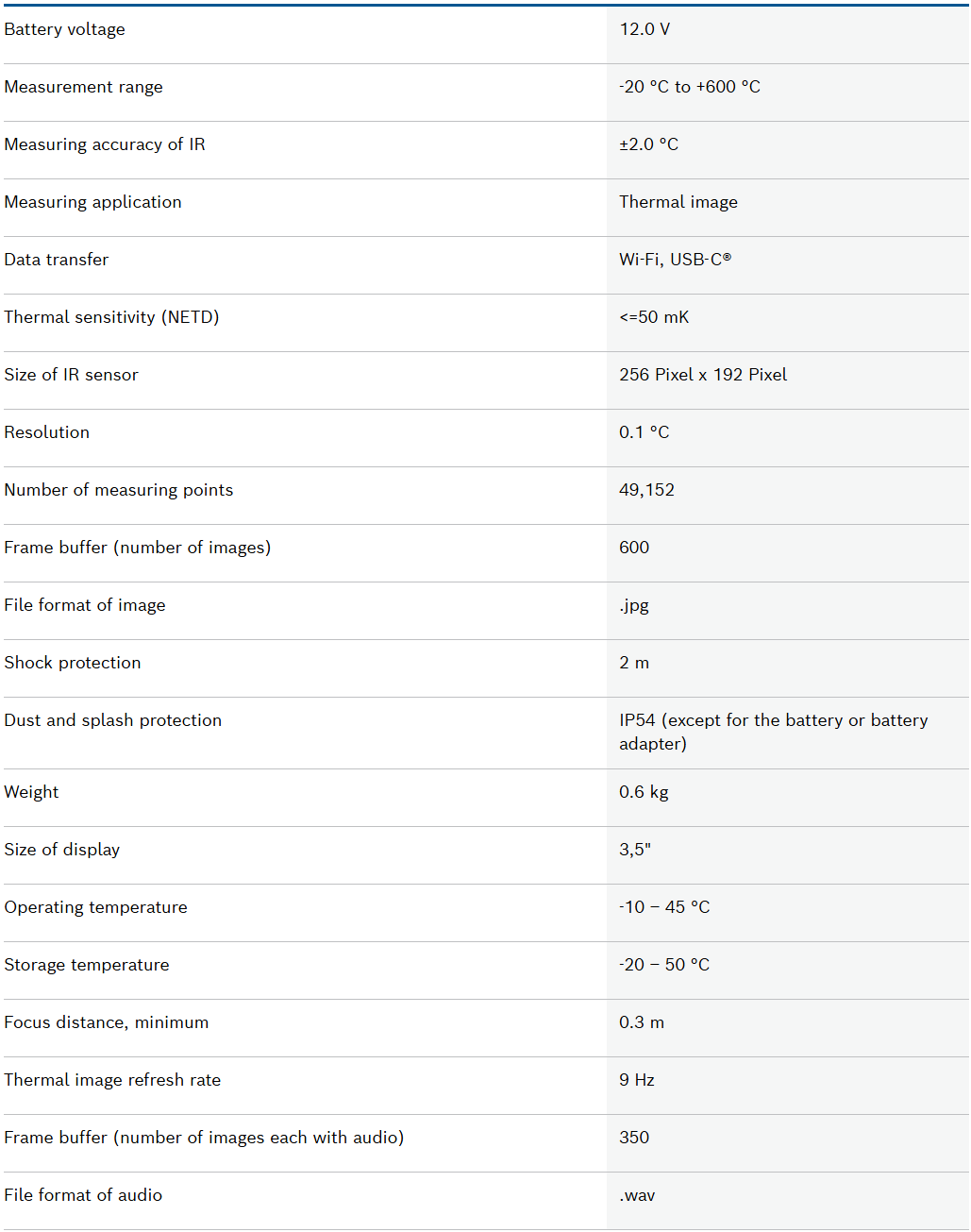971x1232 pixels.
Task: Select the Thermal image value
Action: [x=678, y=202]
